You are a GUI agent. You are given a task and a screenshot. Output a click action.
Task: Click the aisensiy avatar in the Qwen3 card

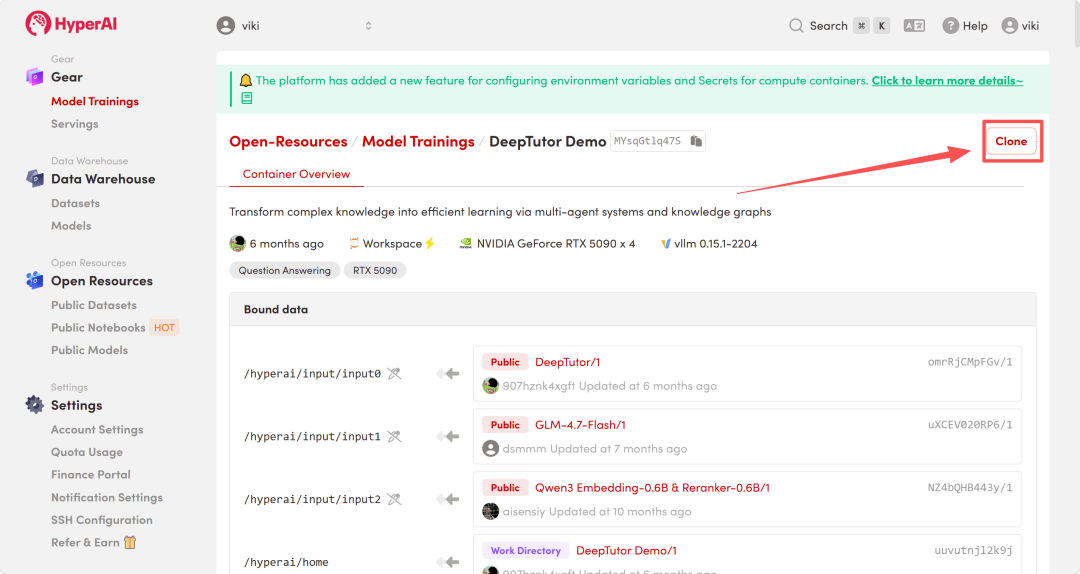(490, 511)
